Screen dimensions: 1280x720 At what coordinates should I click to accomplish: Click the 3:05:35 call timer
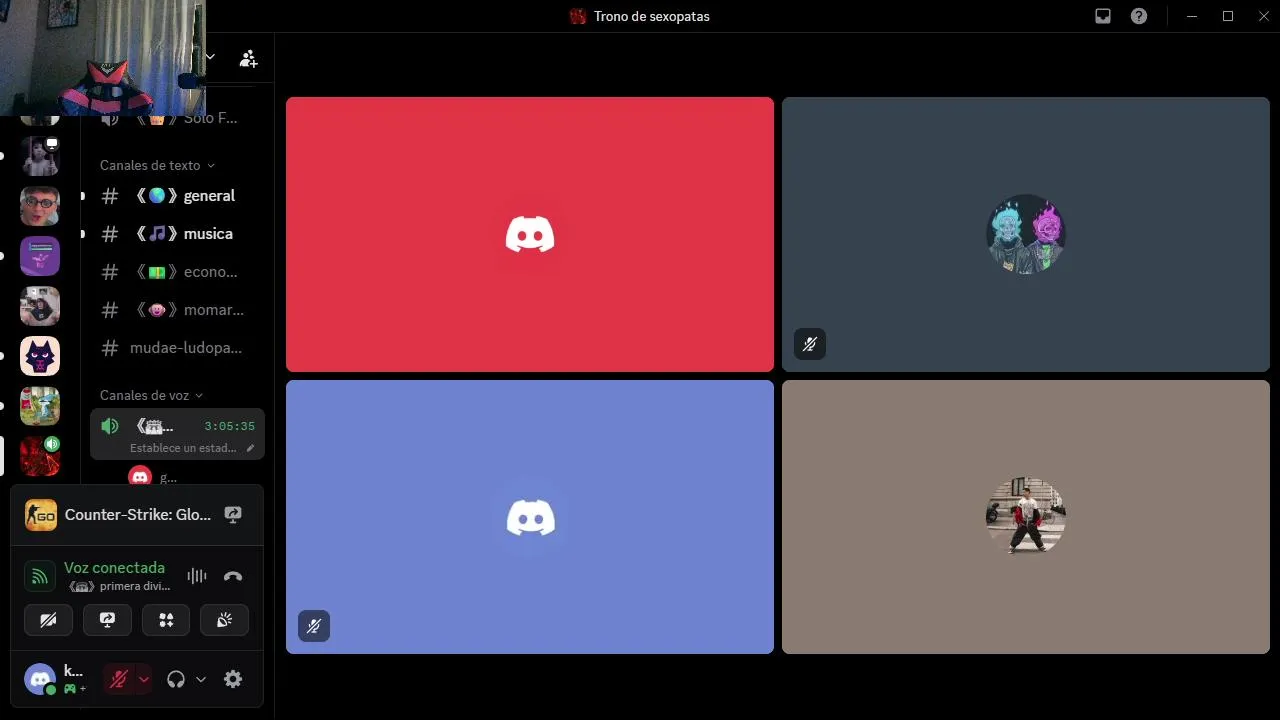(229, 426)
